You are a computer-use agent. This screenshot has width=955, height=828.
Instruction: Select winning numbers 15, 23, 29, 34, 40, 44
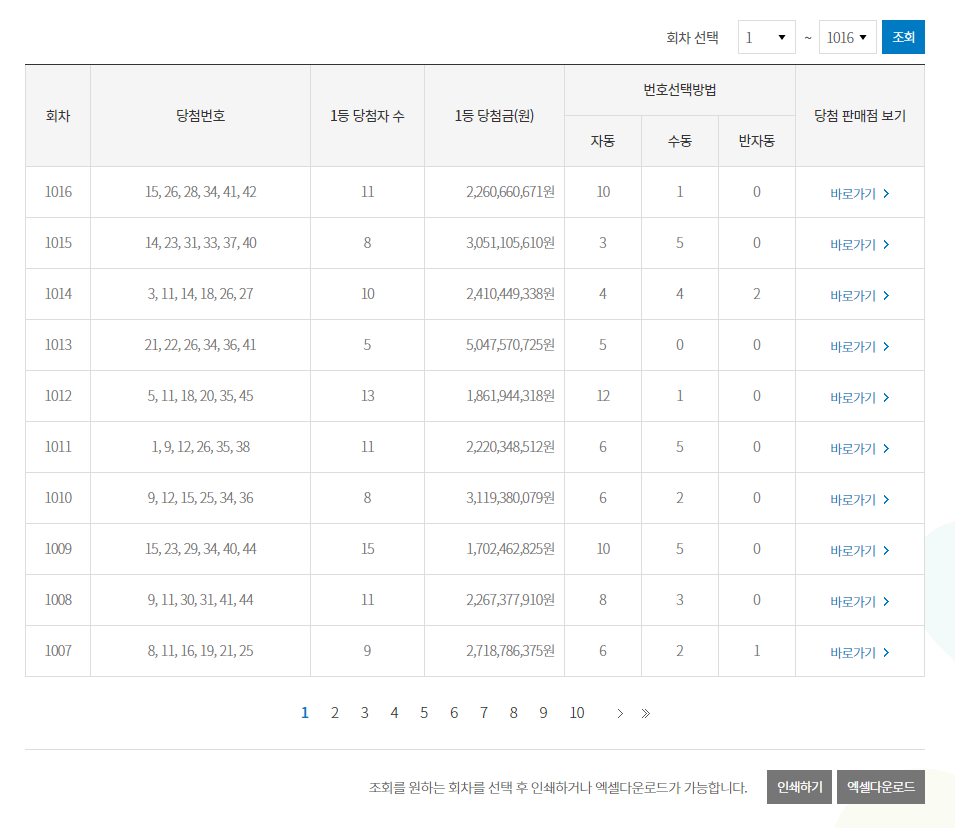(x=200, y=549)
